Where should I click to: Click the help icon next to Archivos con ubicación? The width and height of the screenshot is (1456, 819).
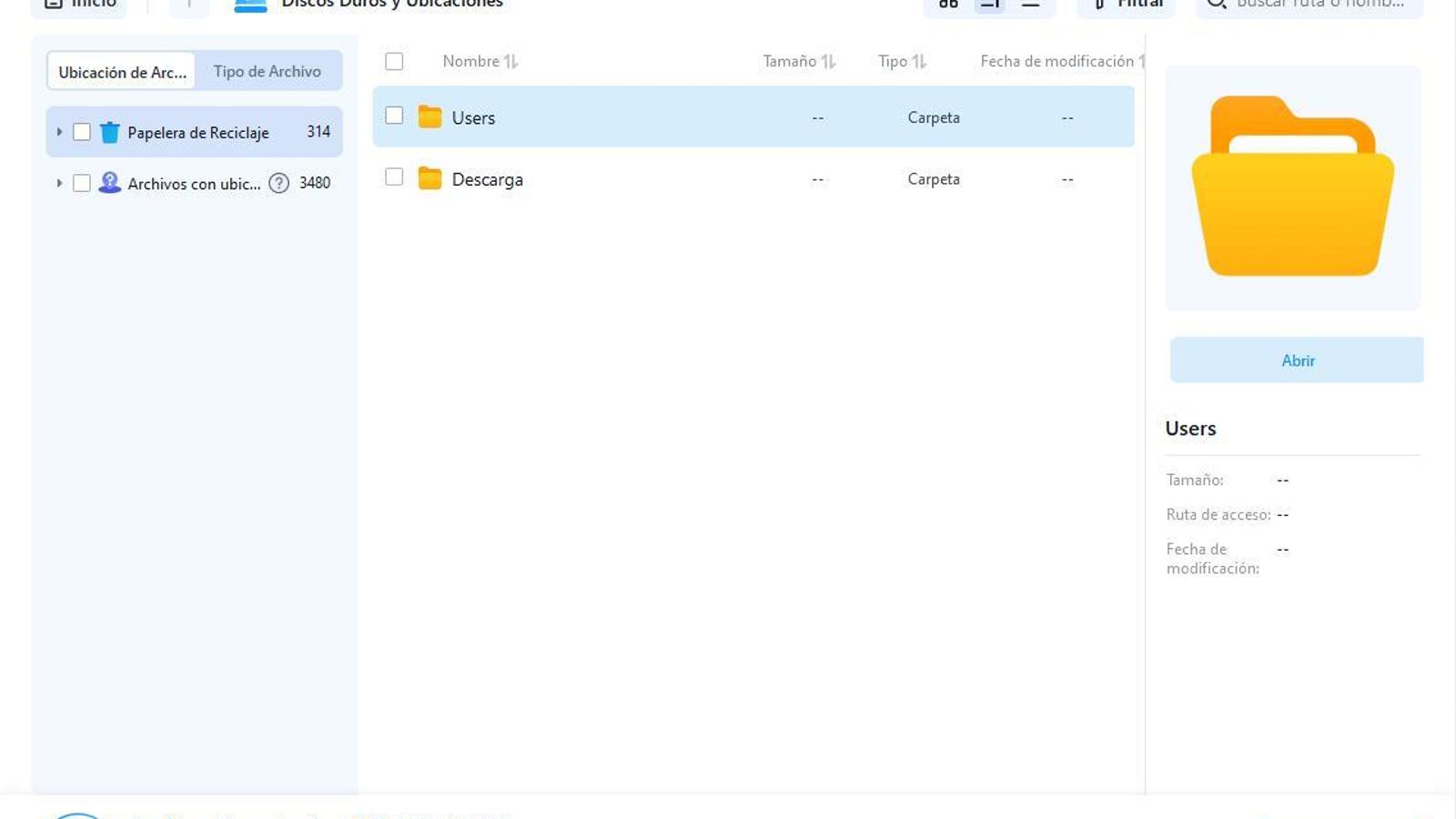coord(278,184)
